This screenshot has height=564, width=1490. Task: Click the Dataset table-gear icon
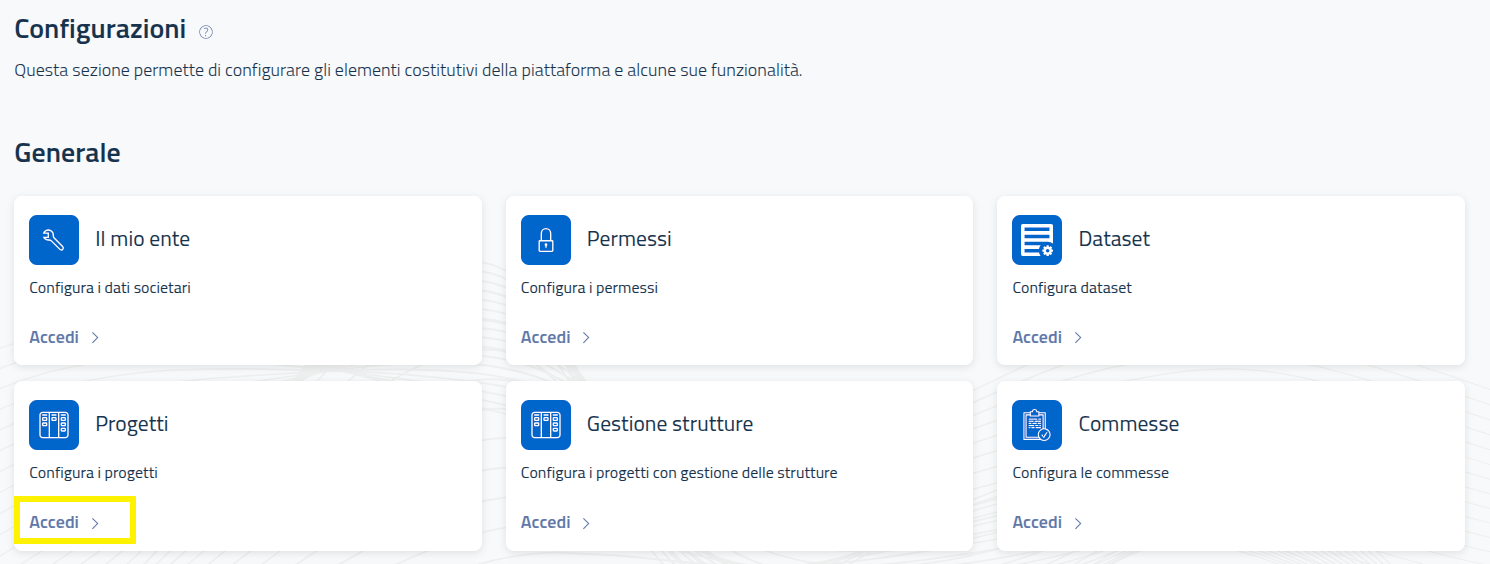pos(1037,240)
